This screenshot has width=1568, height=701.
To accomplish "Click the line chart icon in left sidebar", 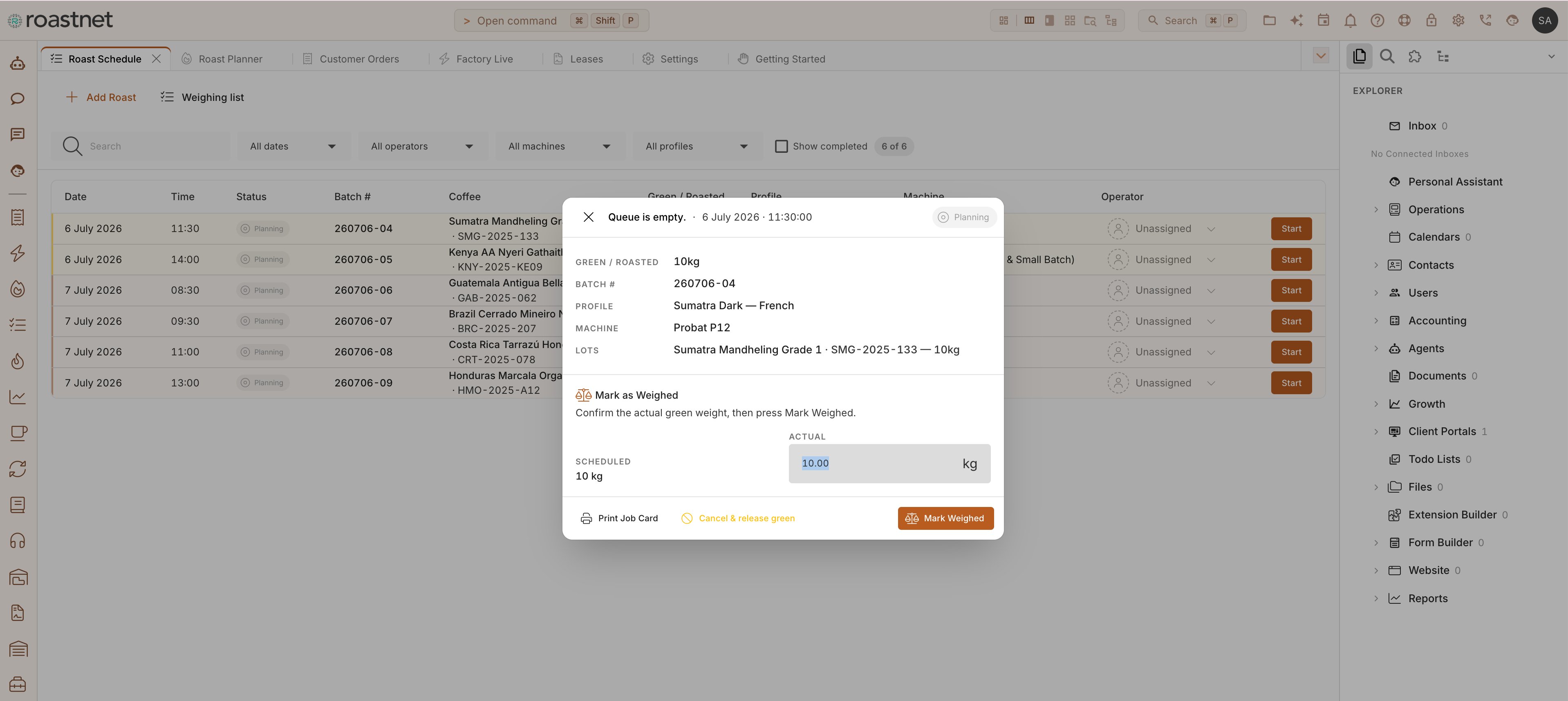I will (18, 397).
